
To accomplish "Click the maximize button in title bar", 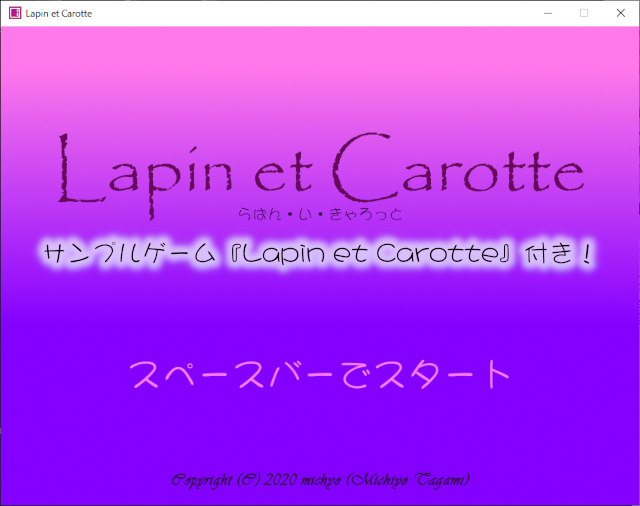I will (584, 13).
